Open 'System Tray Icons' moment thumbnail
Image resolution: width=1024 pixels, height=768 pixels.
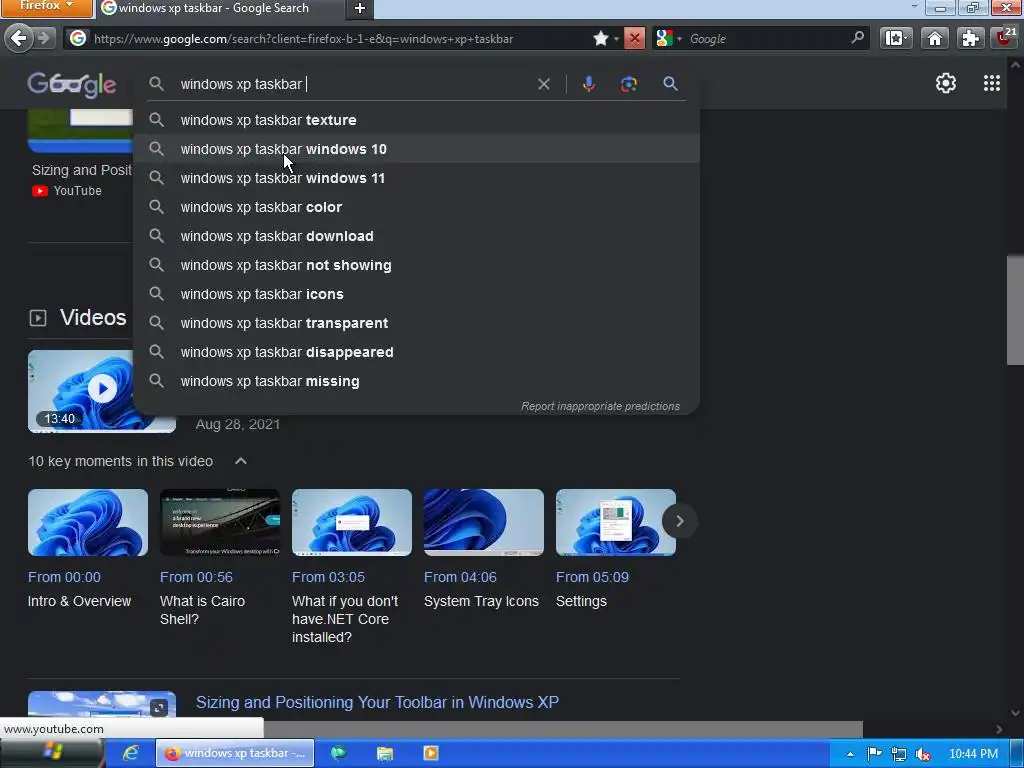[483, 522]
